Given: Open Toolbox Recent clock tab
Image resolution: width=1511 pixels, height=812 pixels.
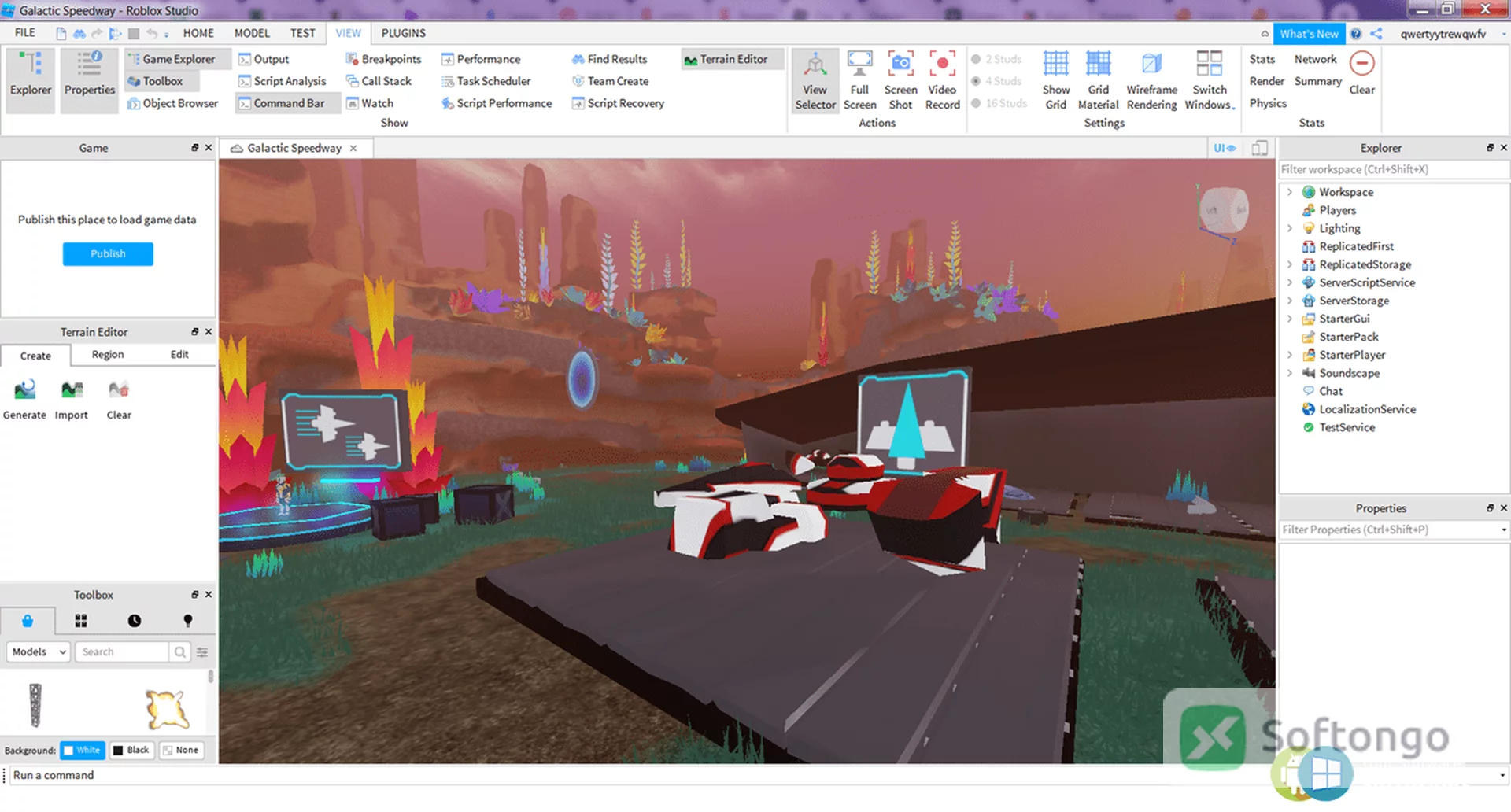Looking at the screenshot, I should point(135,621).
